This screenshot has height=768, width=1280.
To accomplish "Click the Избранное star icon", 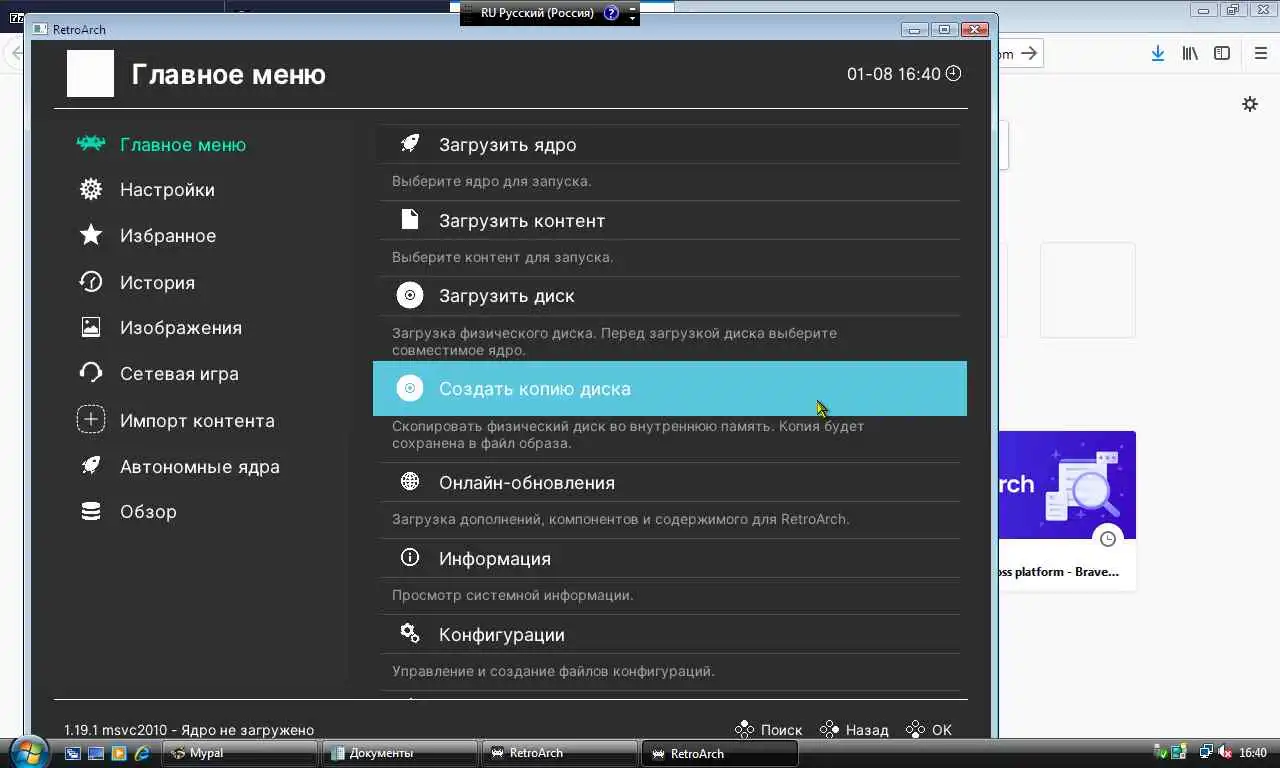I will coord(91,235).
